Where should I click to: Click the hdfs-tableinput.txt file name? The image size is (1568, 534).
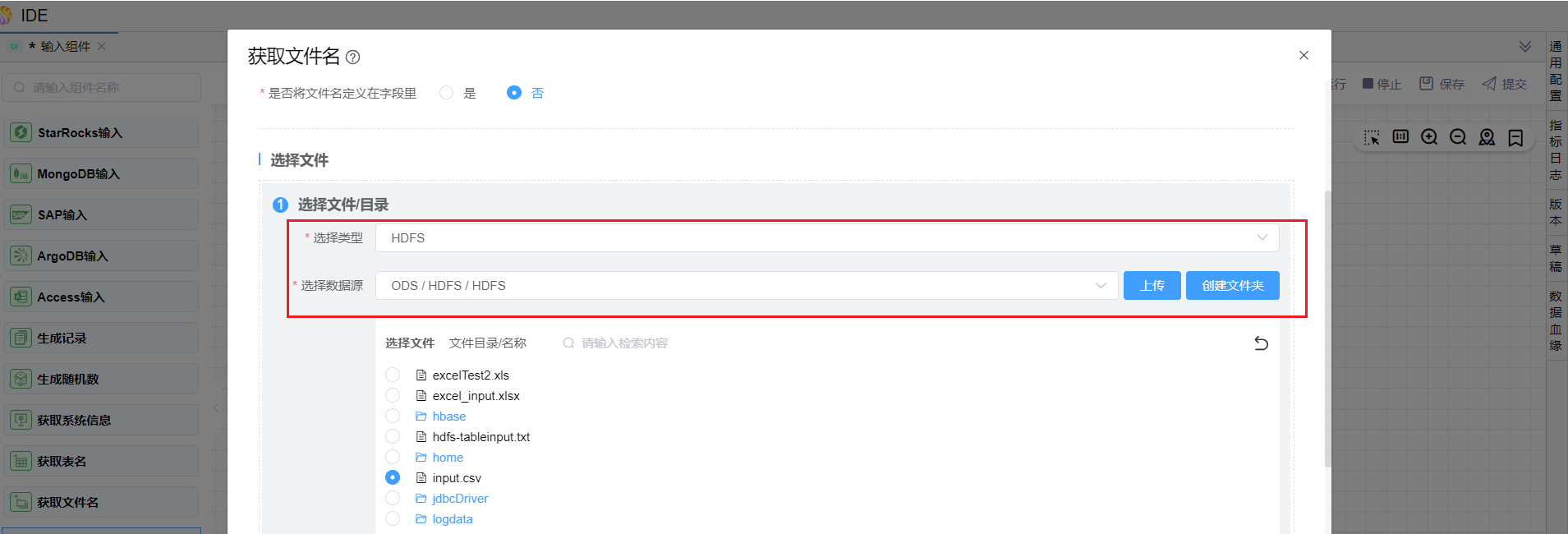(x=481, y=437)
